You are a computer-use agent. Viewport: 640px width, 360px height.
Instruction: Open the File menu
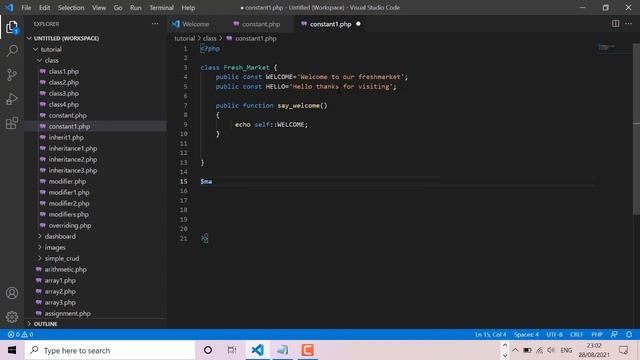26,8
